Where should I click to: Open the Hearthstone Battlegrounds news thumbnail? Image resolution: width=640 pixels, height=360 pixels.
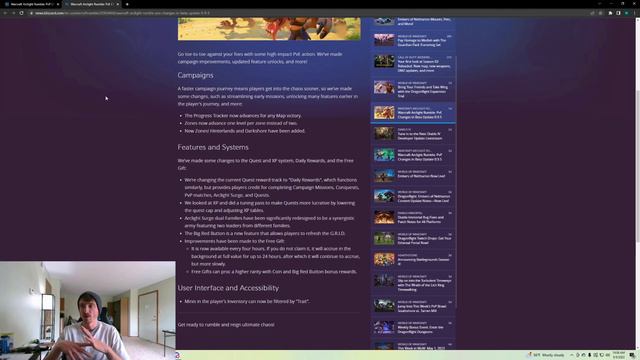click(384, 259)
